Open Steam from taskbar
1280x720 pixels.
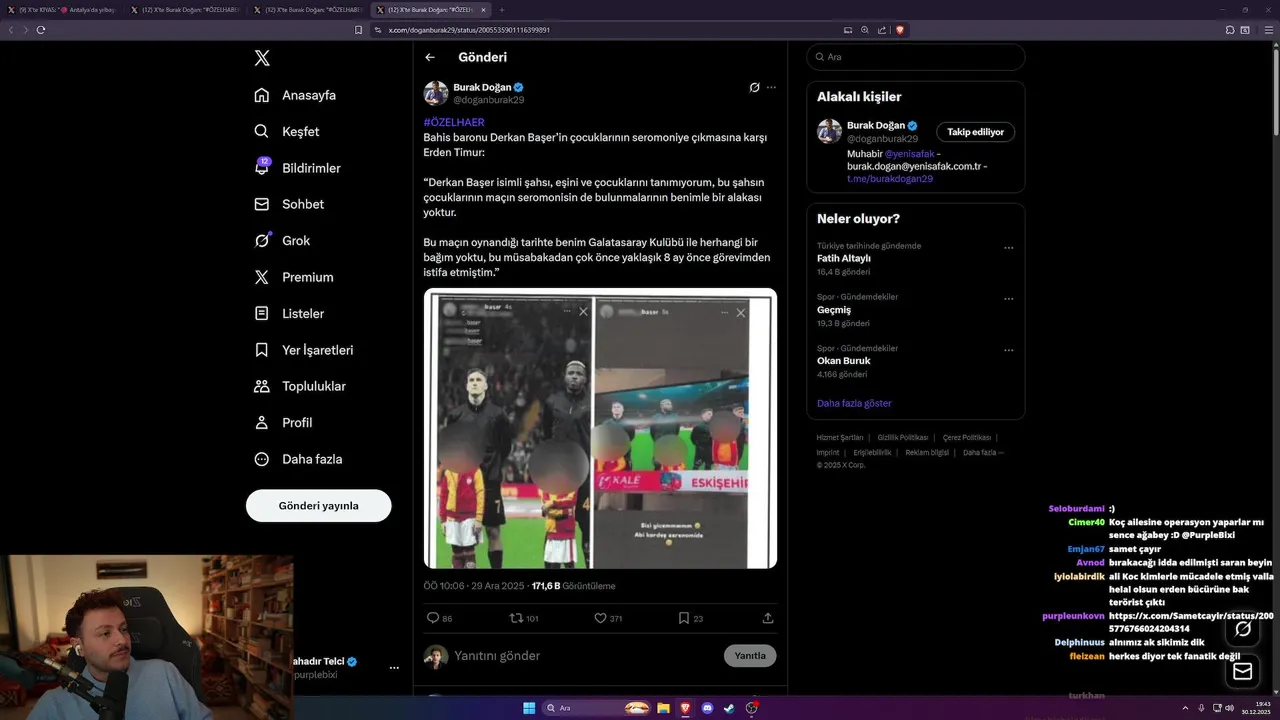coord(729,708)
